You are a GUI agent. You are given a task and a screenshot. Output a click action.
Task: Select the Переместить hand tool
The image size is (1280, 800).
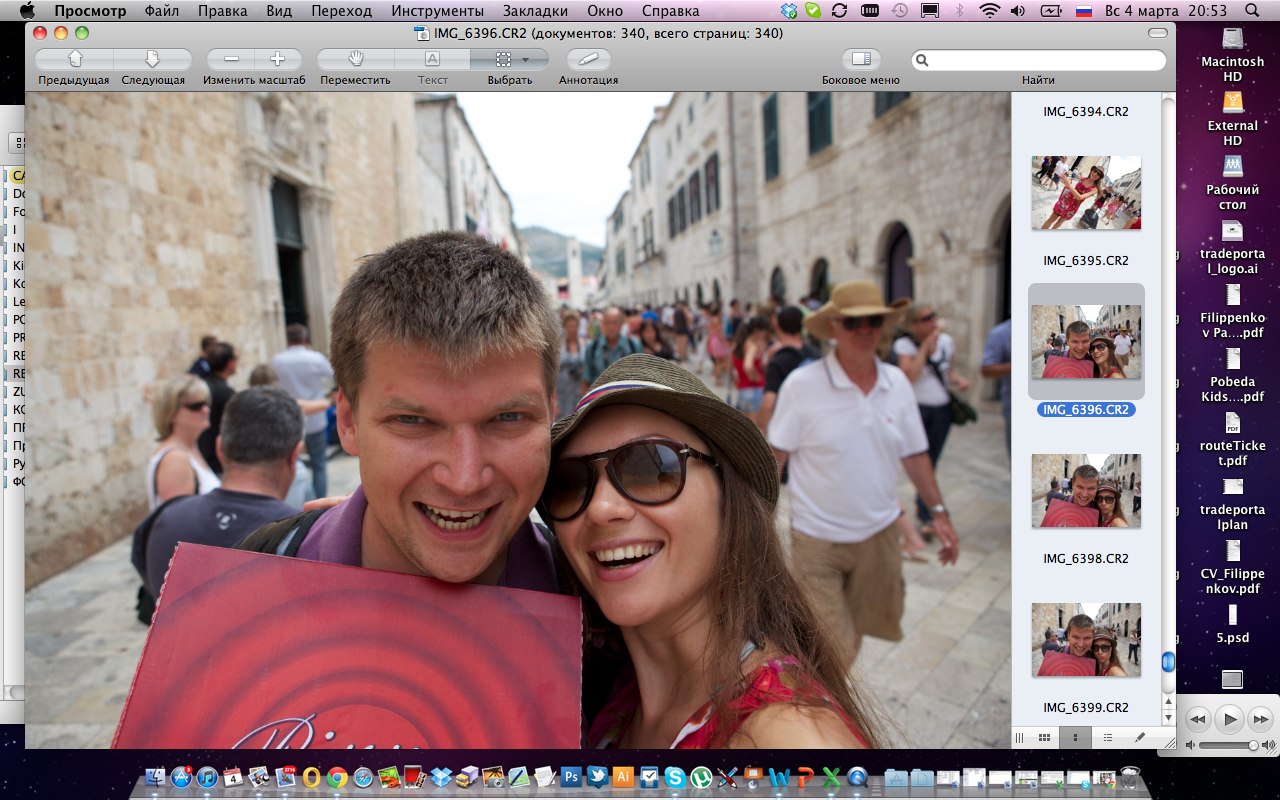355,60
